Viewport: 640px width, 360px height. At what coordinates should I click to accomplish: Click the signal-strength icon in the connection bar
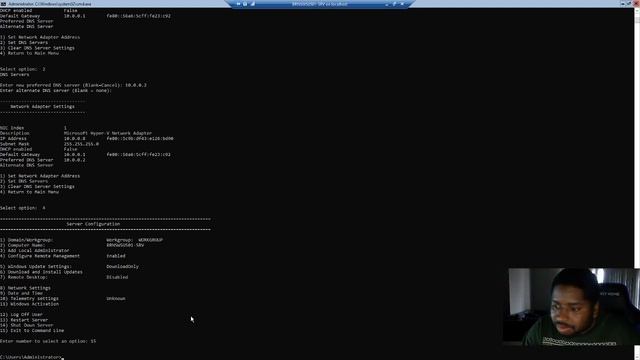point(253,4)
